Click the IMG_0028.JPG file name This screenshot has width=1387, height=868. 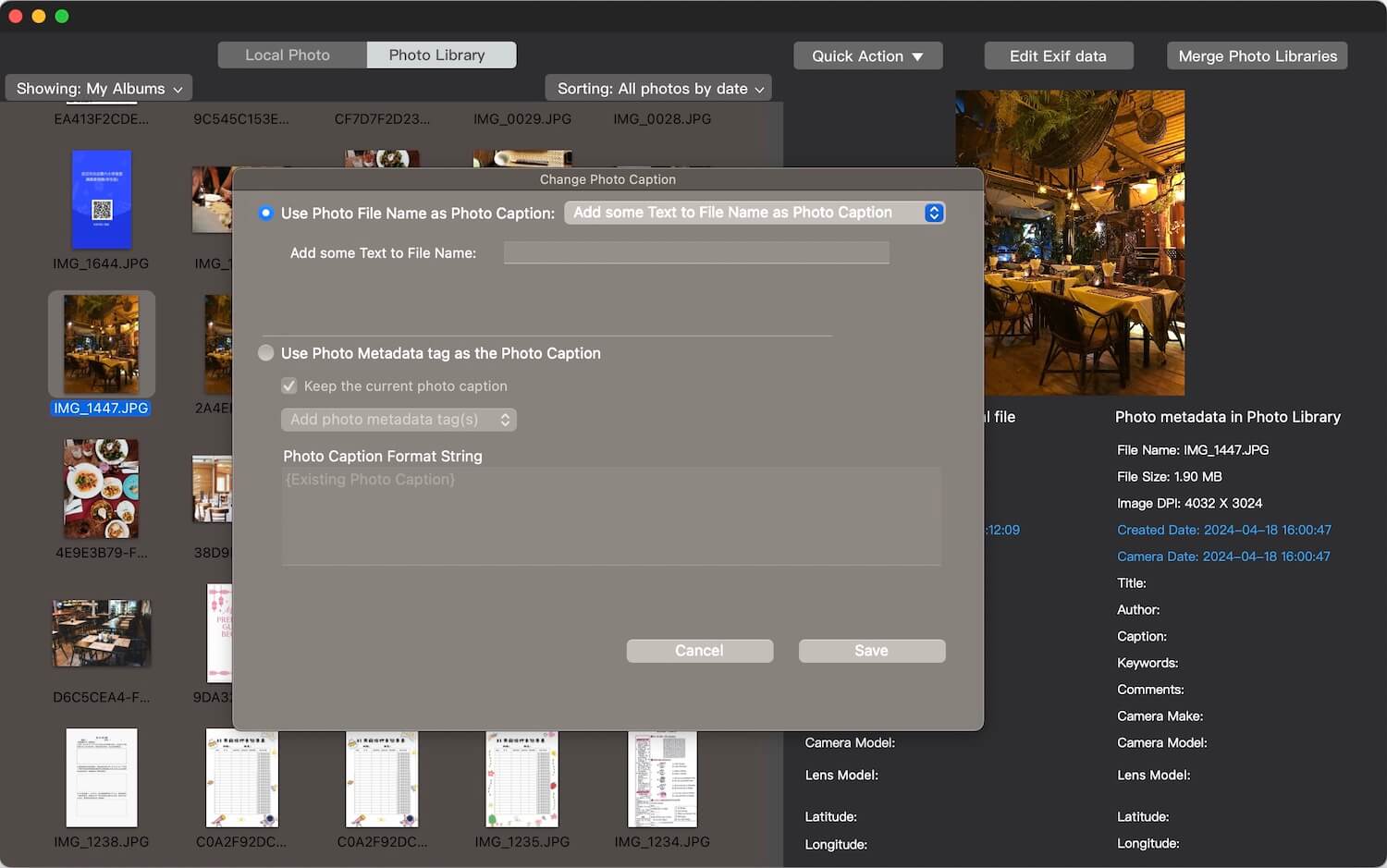pos(662,119)
